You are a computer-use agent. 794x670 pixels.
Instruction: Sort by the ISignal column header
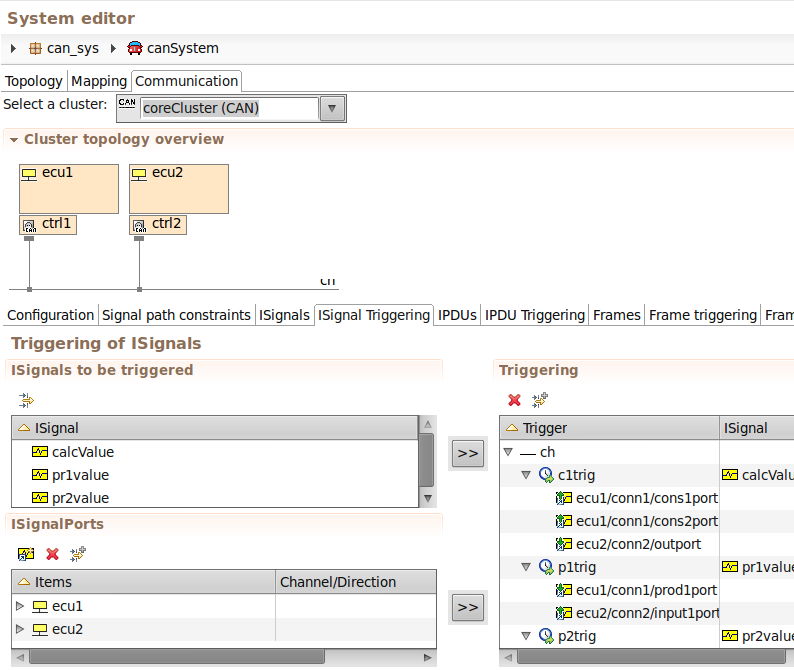pyautogui.click(x=215, y=428)
